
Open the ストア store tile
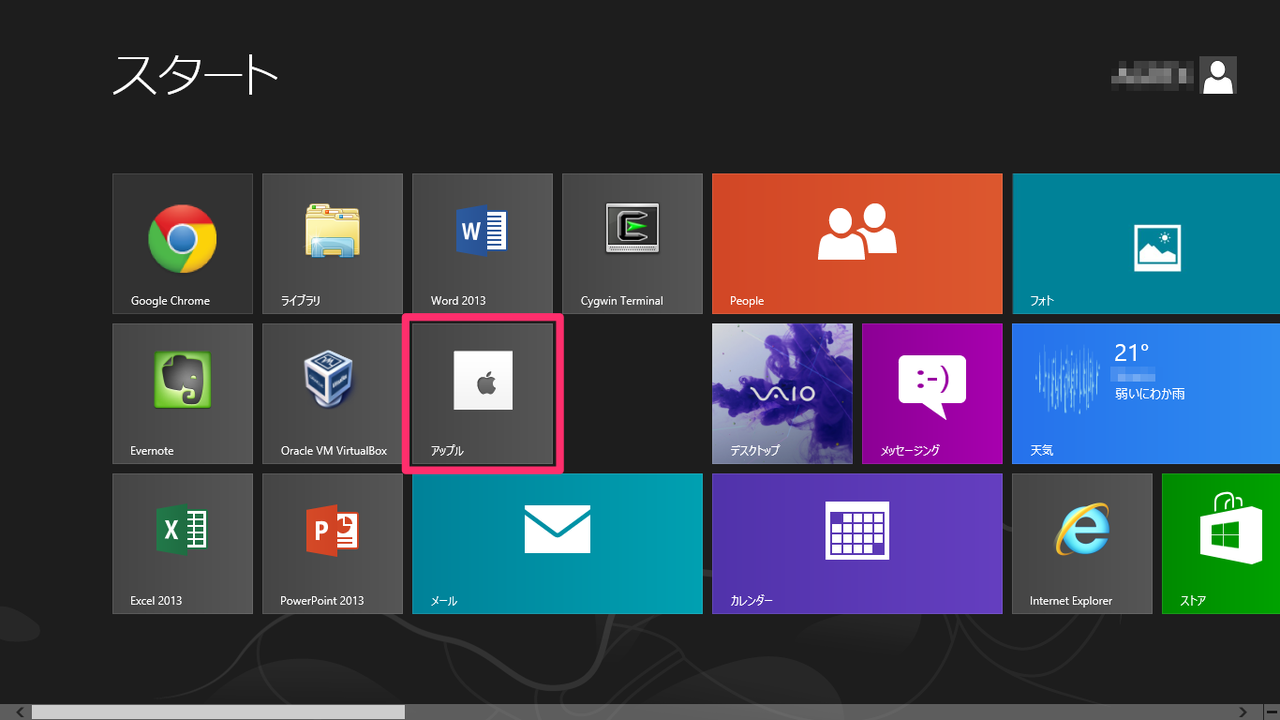(1221, 543)
